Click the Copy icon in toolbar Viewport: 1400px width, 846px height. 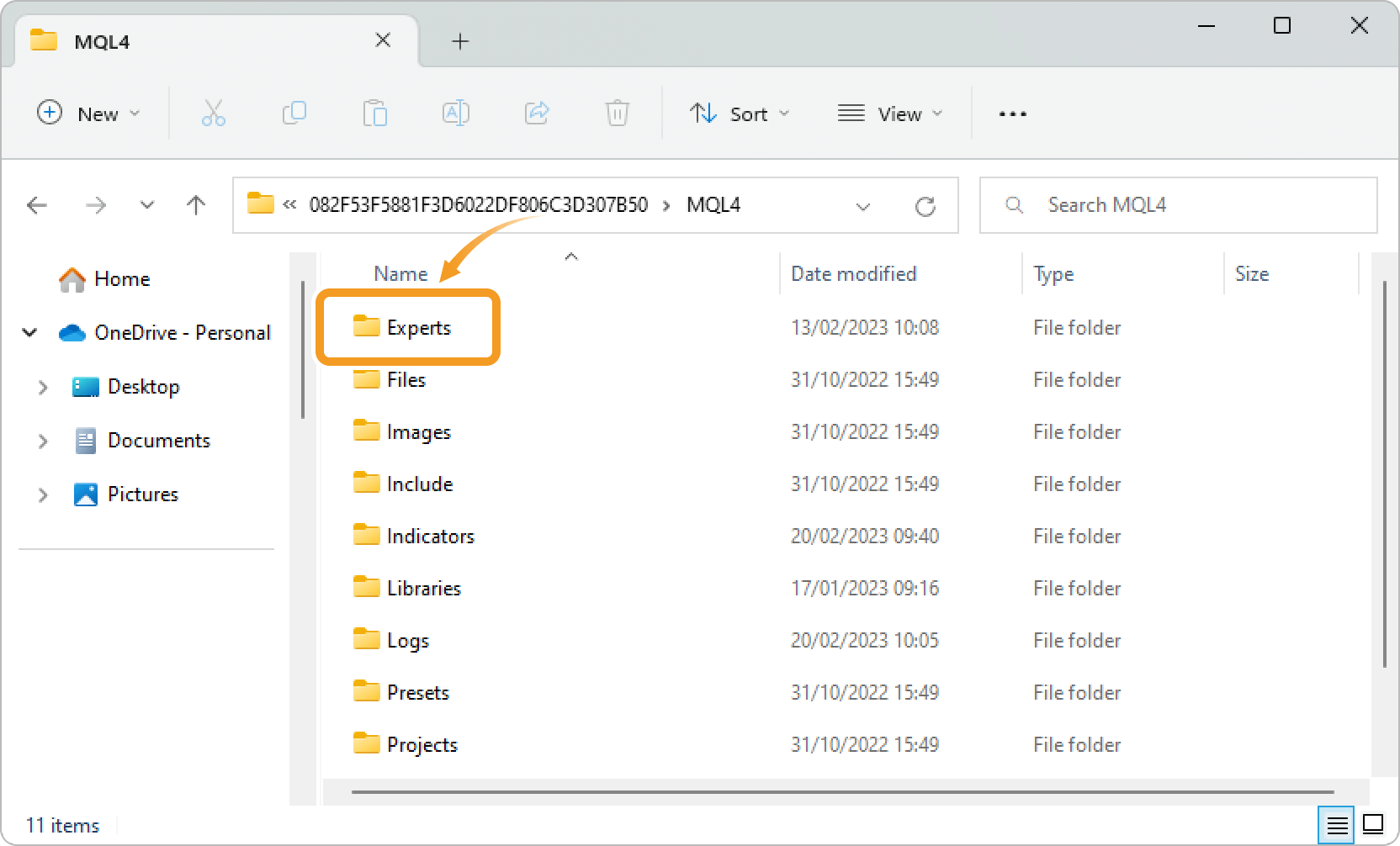click(294, 113)
